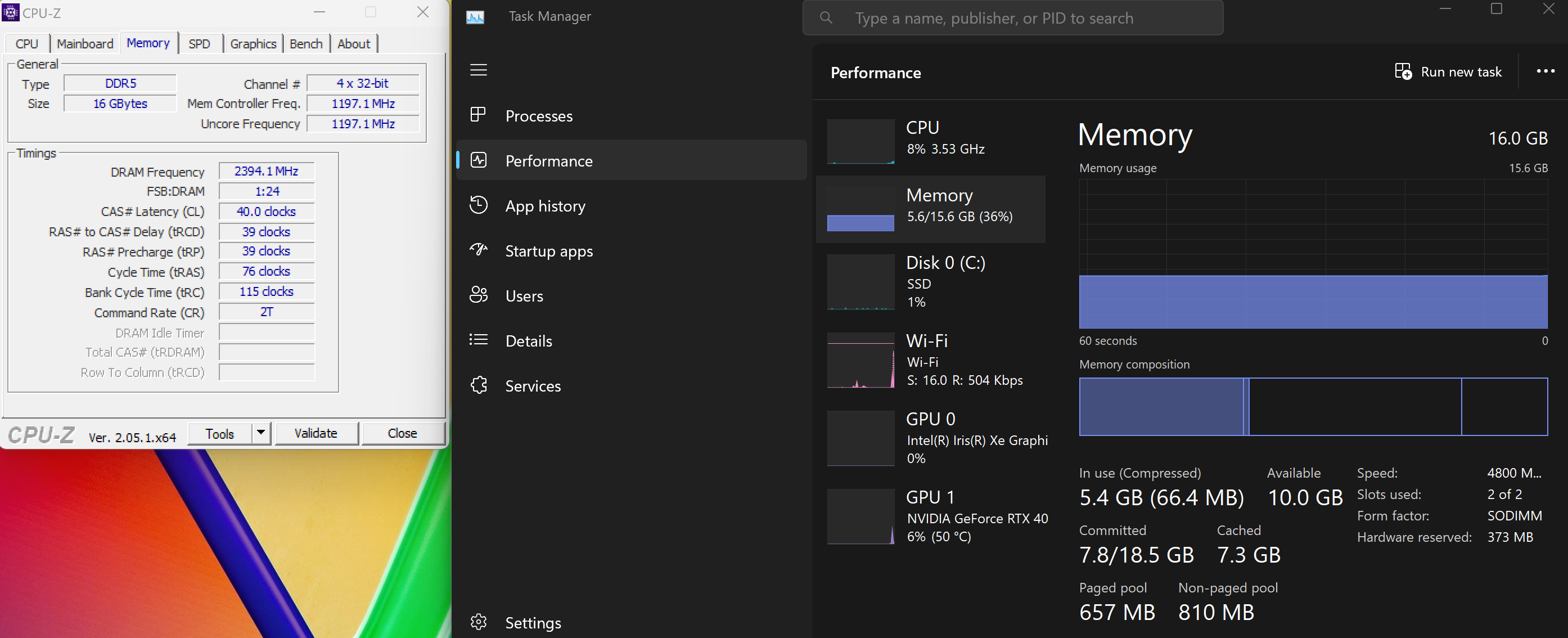The width and height of the screenshot is (1568, 638).
Task: Click the Uncore Frequency 1197.1 MHz value
Action: pyautogui.click(x=363, y=124)
